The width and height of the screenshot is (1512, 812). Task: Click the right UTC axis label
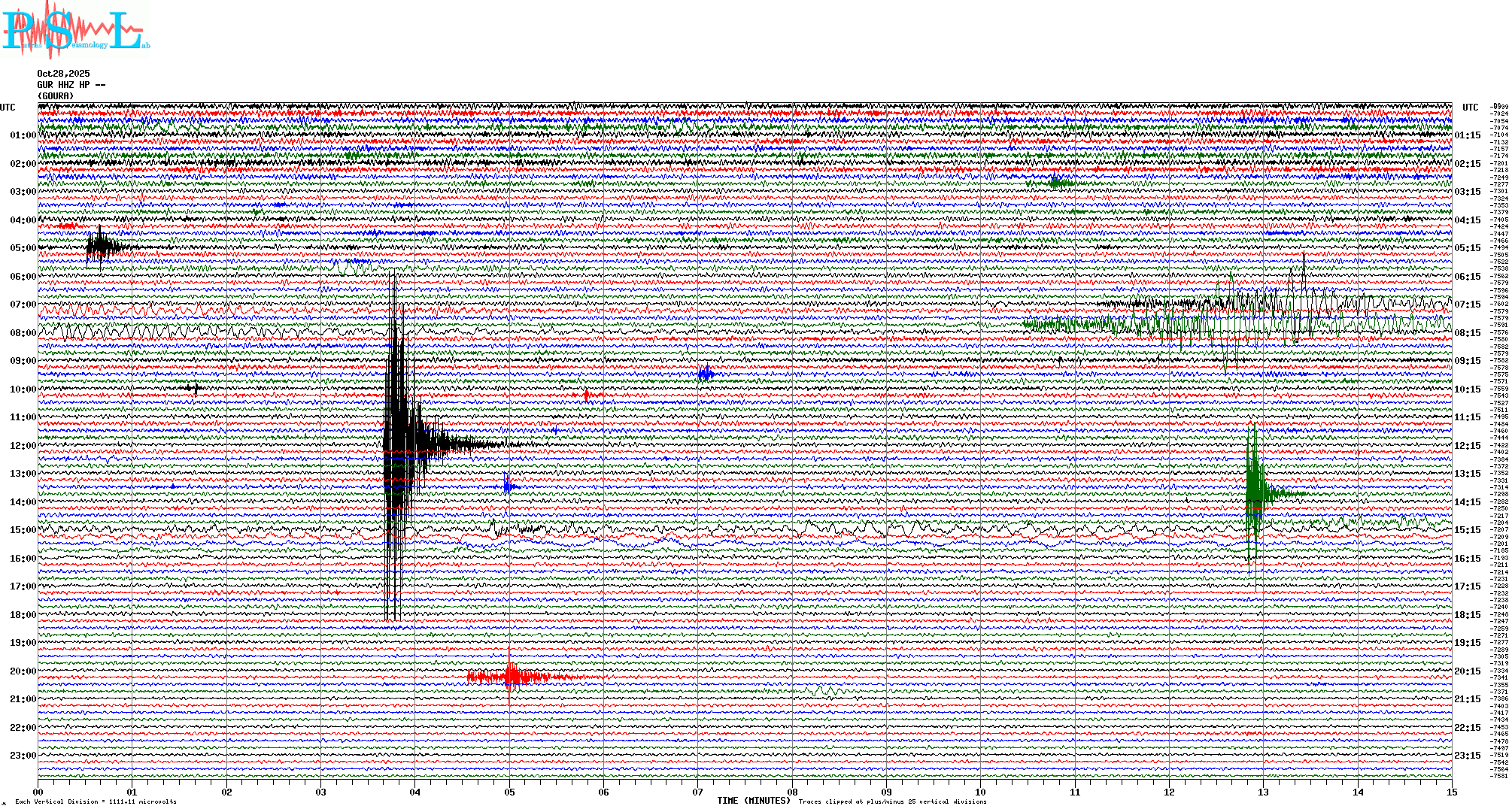pos(1470,108)
